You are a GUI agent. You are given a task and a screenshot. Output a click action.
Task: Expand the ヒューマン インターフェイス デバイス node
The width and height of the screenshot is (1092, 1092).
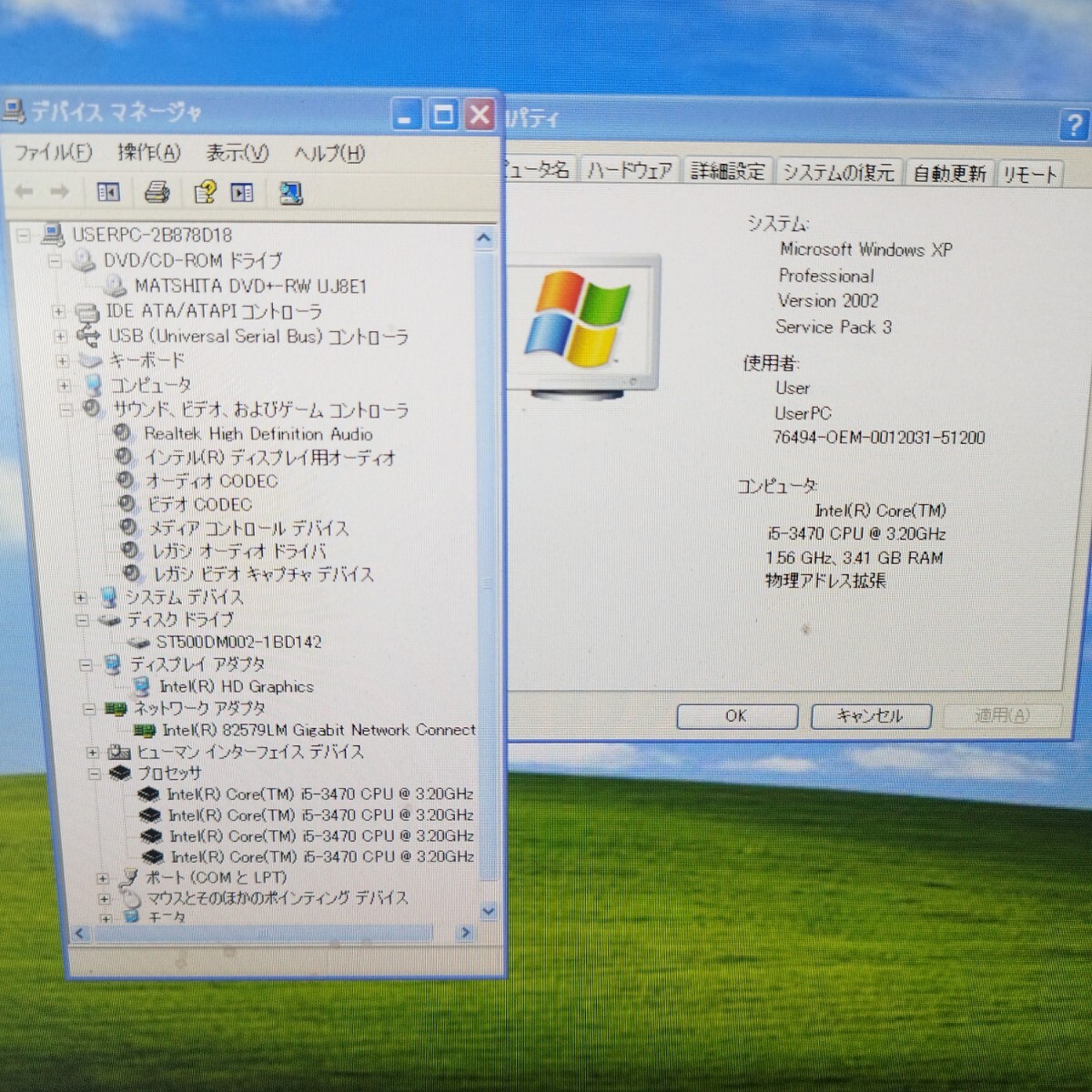point(92,753)
